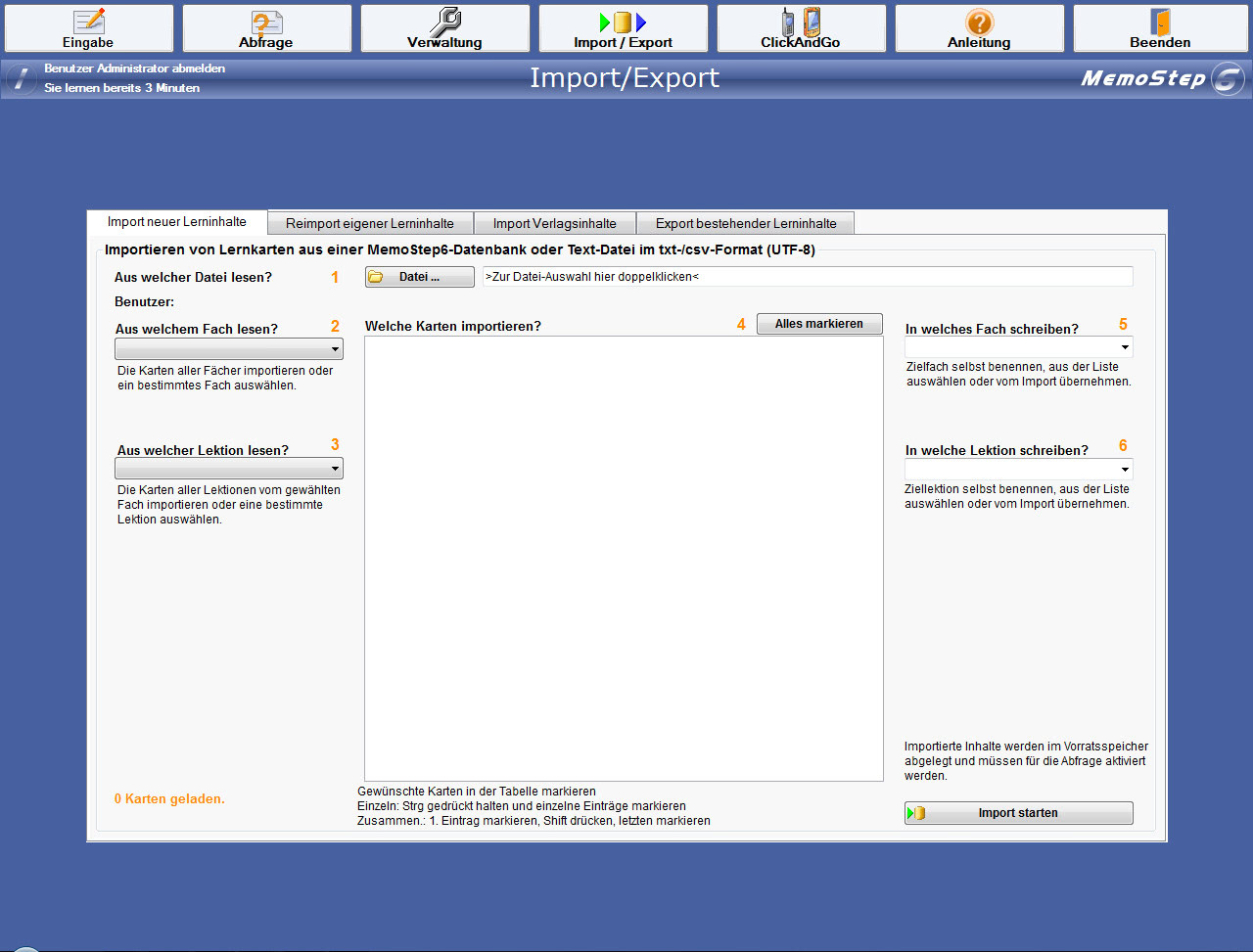This screenshot has height=952, width=1253.
Task: Click the info icon beside Benutzer Administrator
Action: [21, 79]
